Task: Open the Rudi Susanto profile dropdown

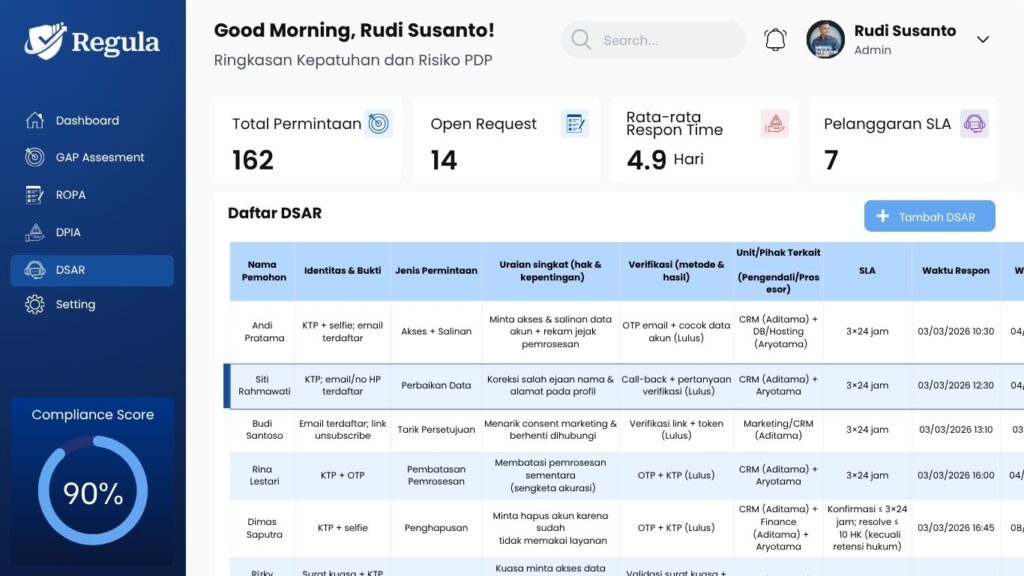Action: [x=983, y=39]
